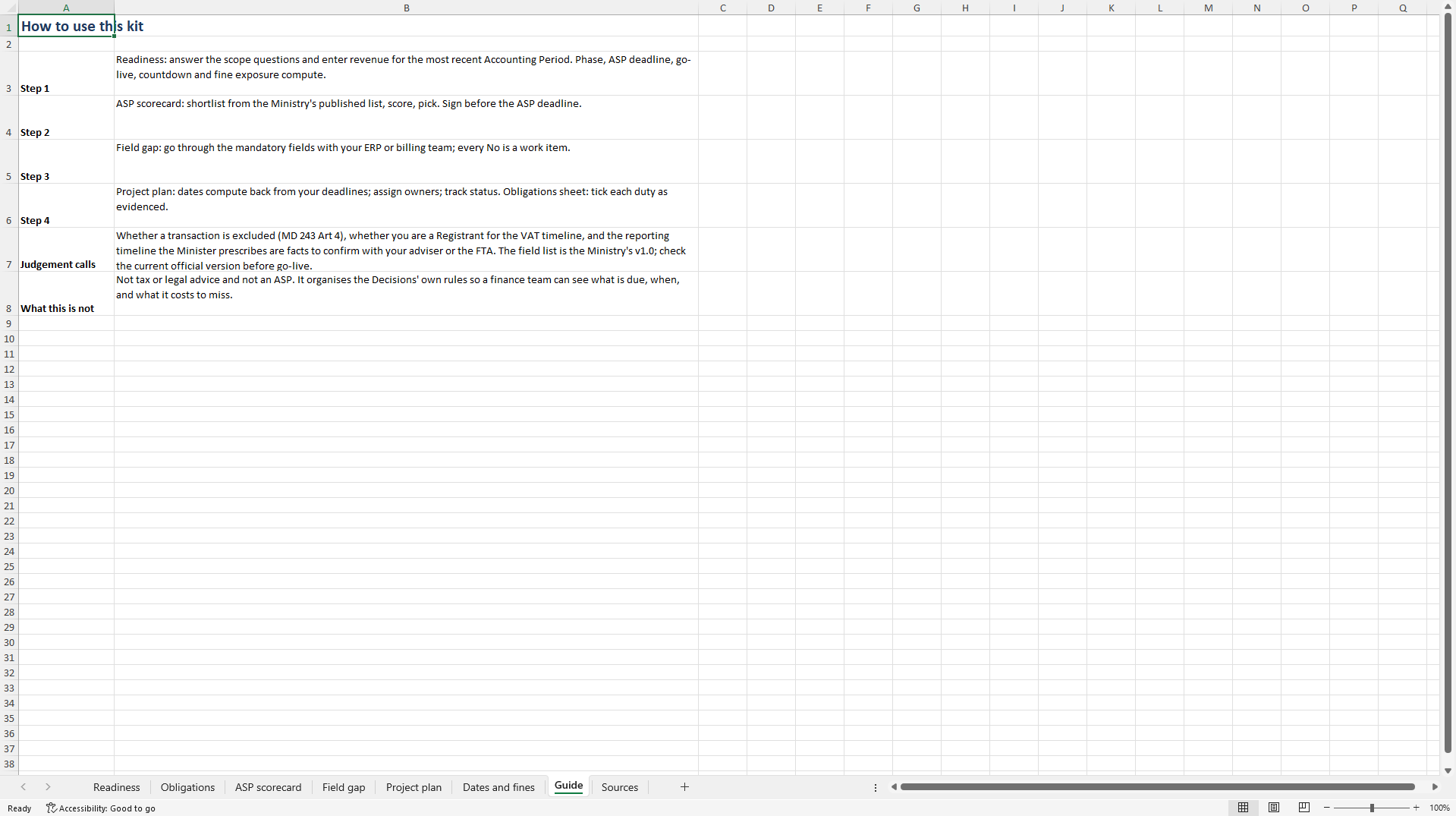
Task: Click the zoom out minus icon
Action: coord(1327,808)
